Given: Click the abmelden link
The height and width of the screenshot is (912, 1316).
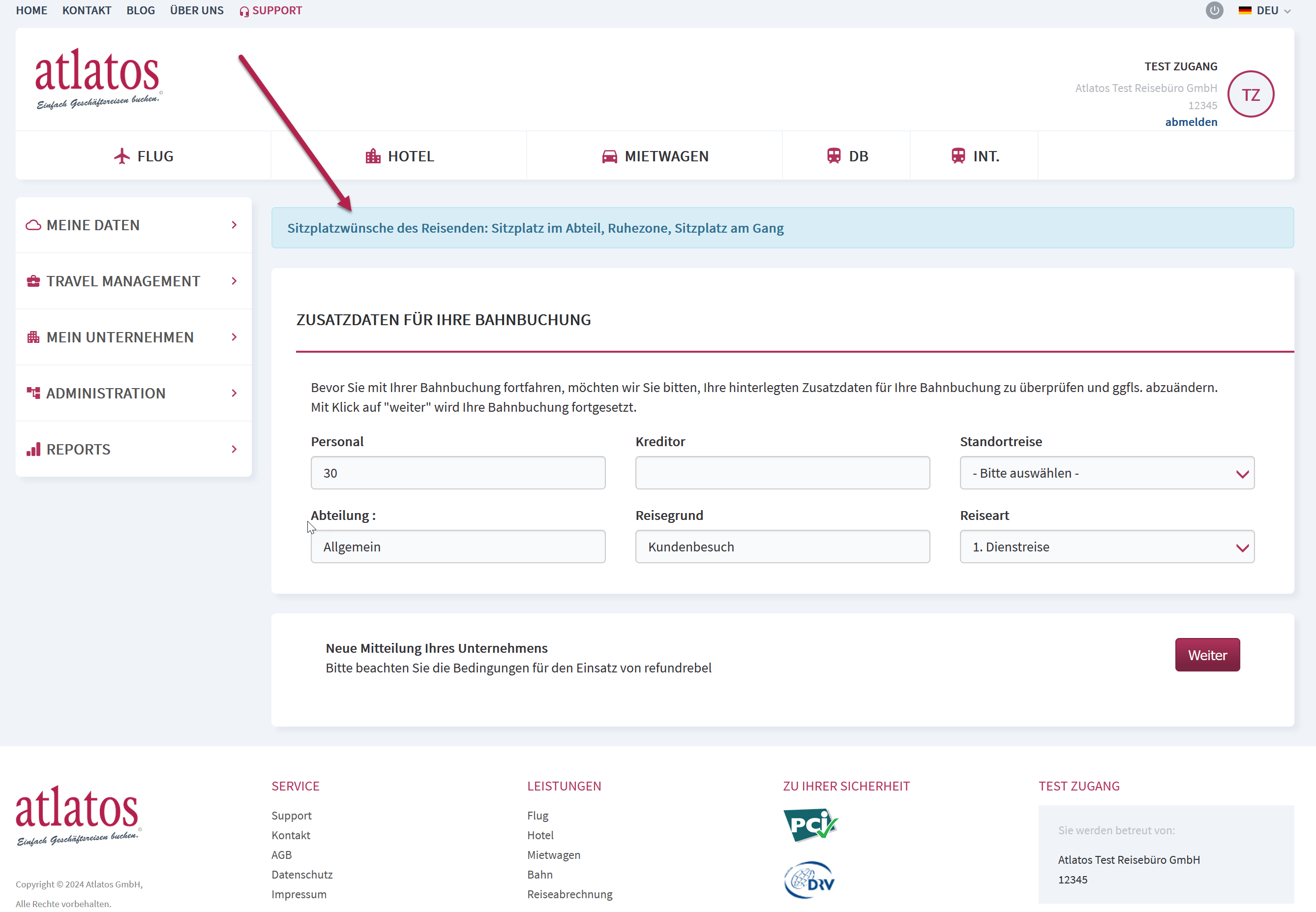Looking at the screenshot, I should (1191, 122).
